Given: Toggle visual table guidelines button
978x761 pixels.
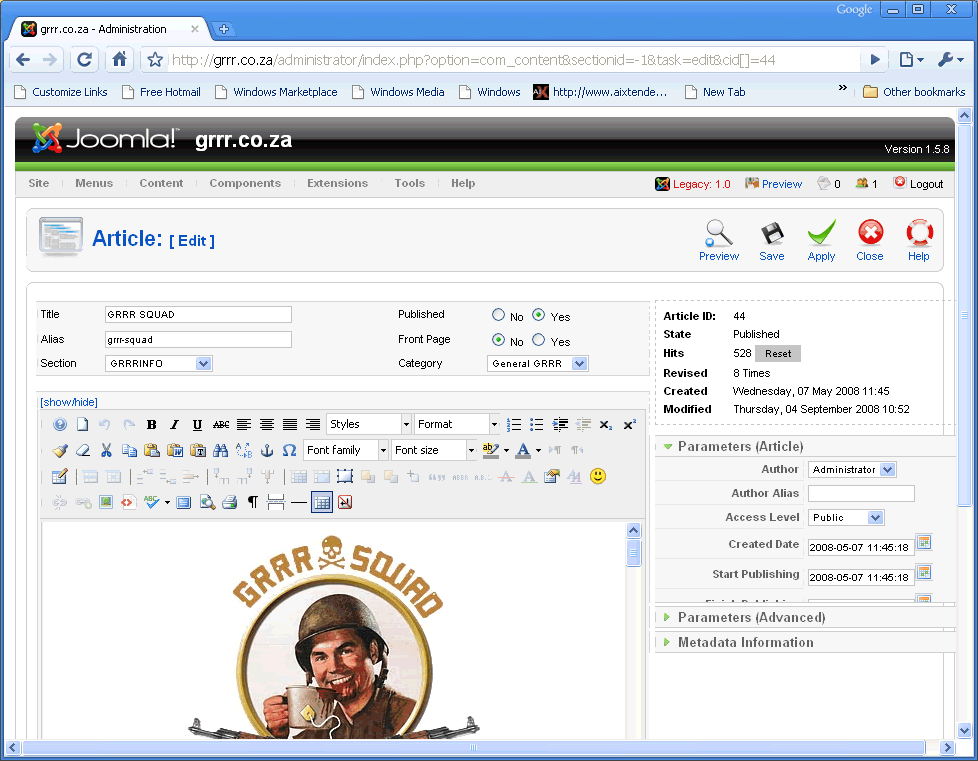Looking at the screenshot, I should tap(322, 502).
